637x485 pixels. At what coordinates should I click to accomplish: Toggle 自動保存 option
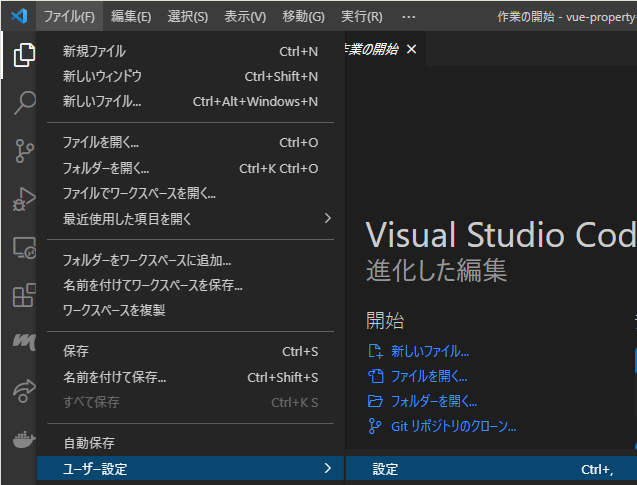(191, 443)
